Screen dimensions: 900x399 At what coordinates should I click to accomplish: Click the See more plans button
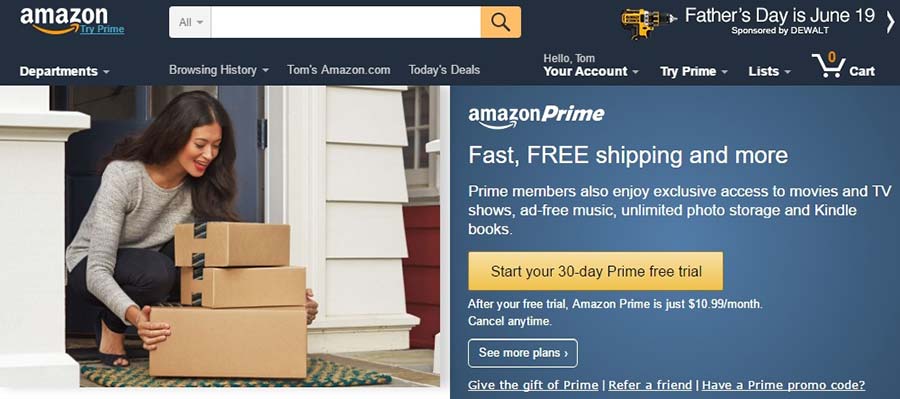coord(523,353)
